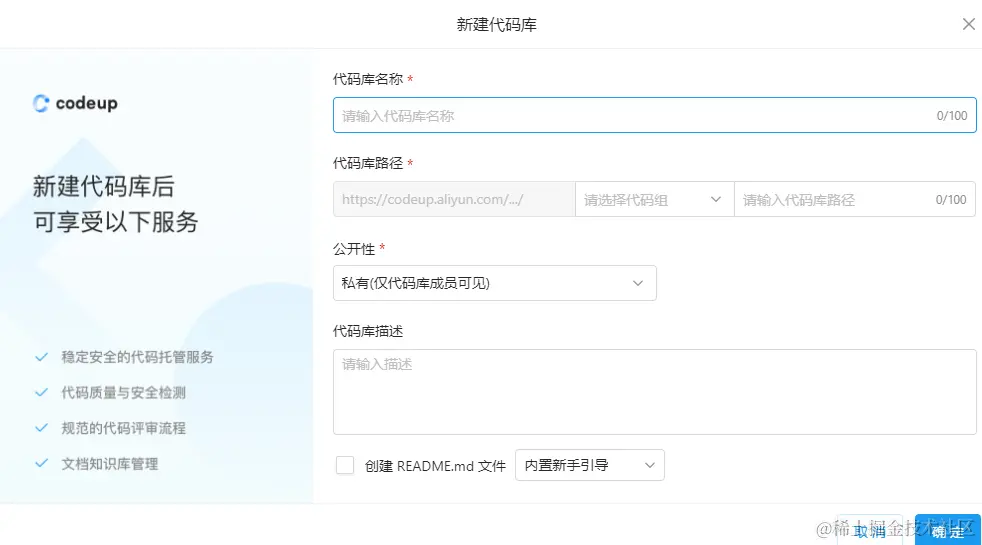Close the 新建代码库 dialog

(x=968, y=24)
